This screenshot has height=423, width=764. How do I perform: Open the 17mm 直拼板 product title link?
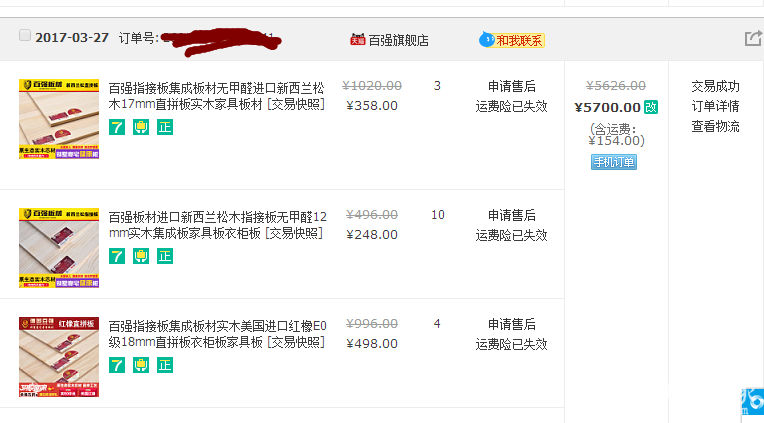[217, 95]
